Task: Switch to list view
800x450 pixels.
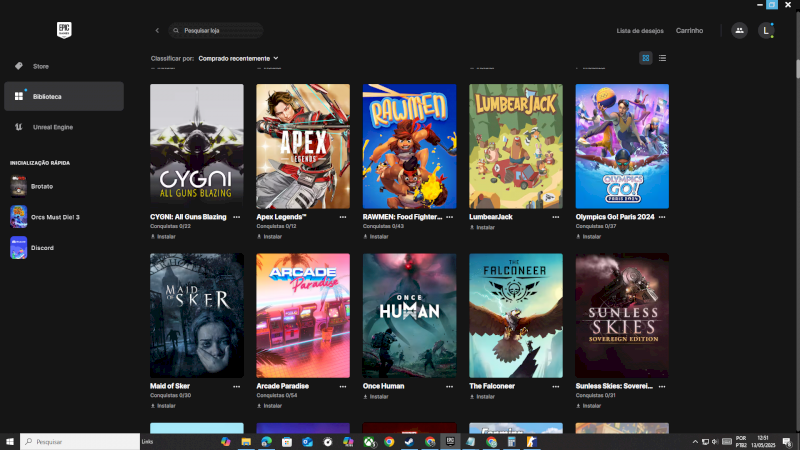Action: click(x=662, y=58)
